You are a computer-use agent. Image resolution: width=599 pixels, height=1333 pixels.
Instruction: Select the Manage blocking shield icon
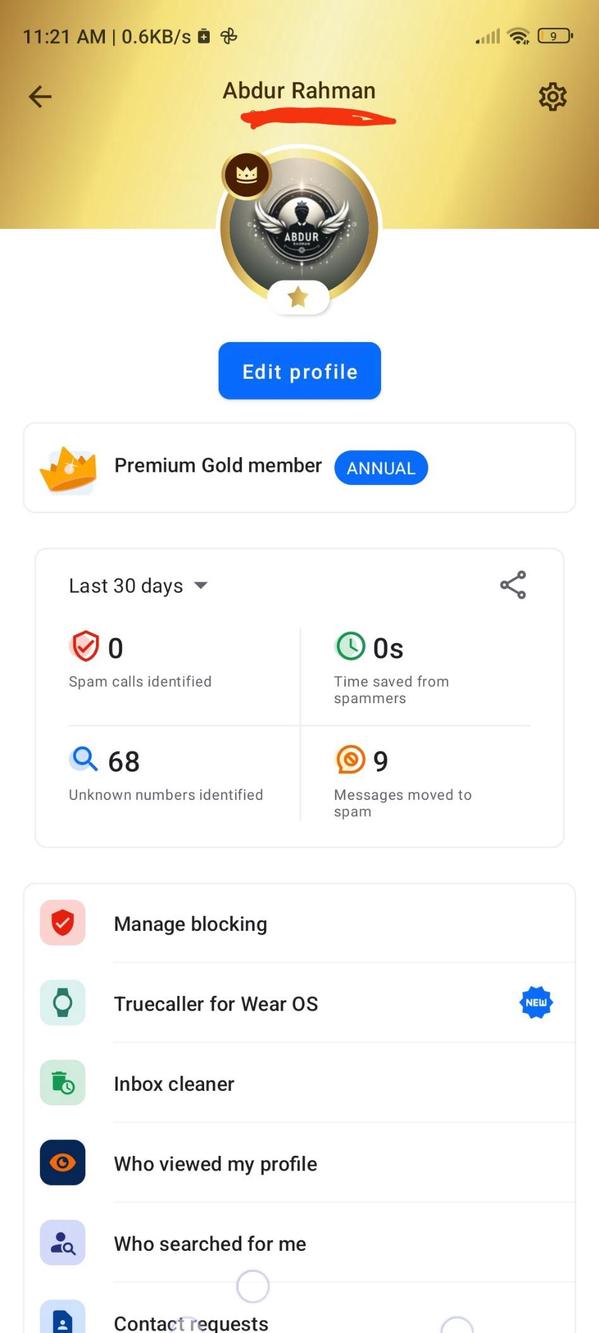point(62,923)
